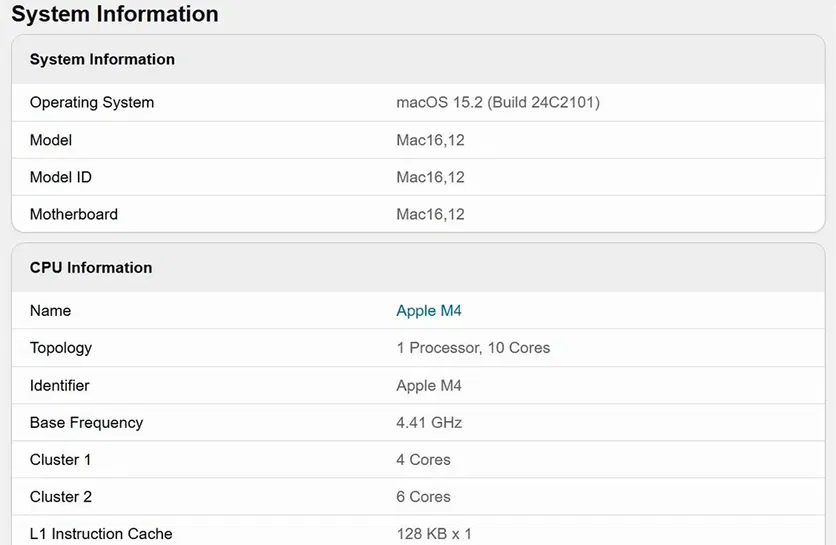Click the L1 Instruction Cache row label
This screenshot has height=545, width=836.
point(101,534)
